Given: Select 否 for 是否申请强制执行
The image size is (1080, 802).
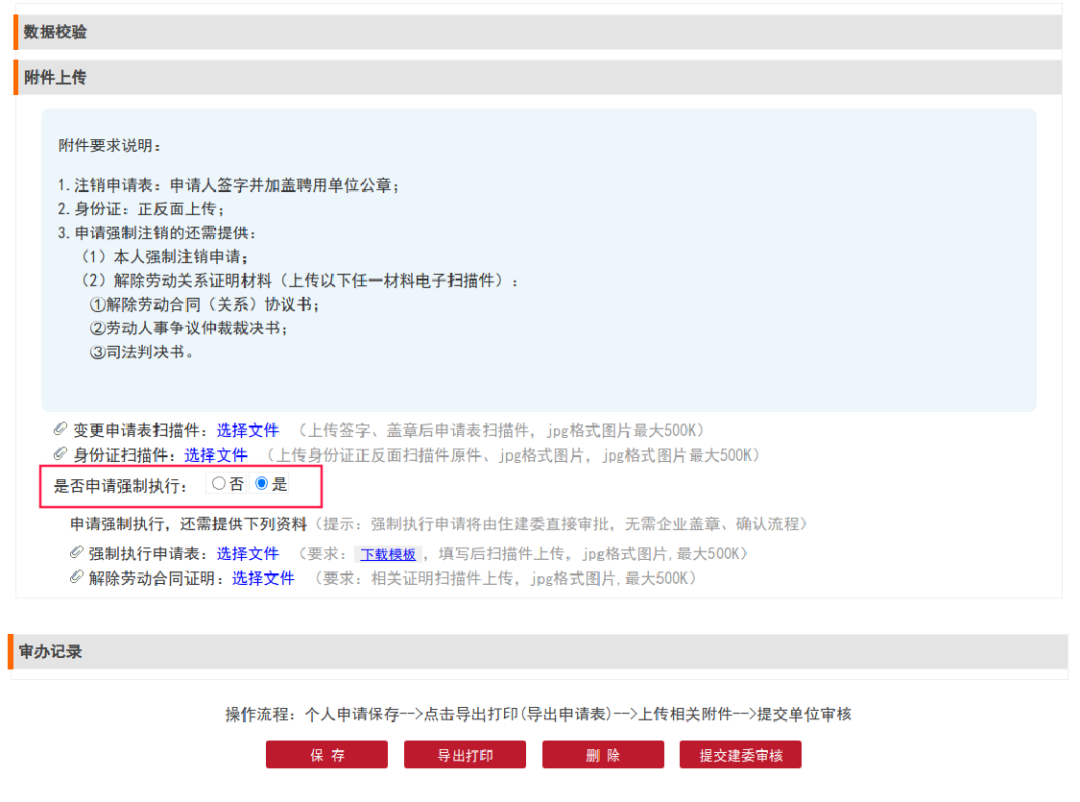Looking at the screenshot, I should (218, 484).
